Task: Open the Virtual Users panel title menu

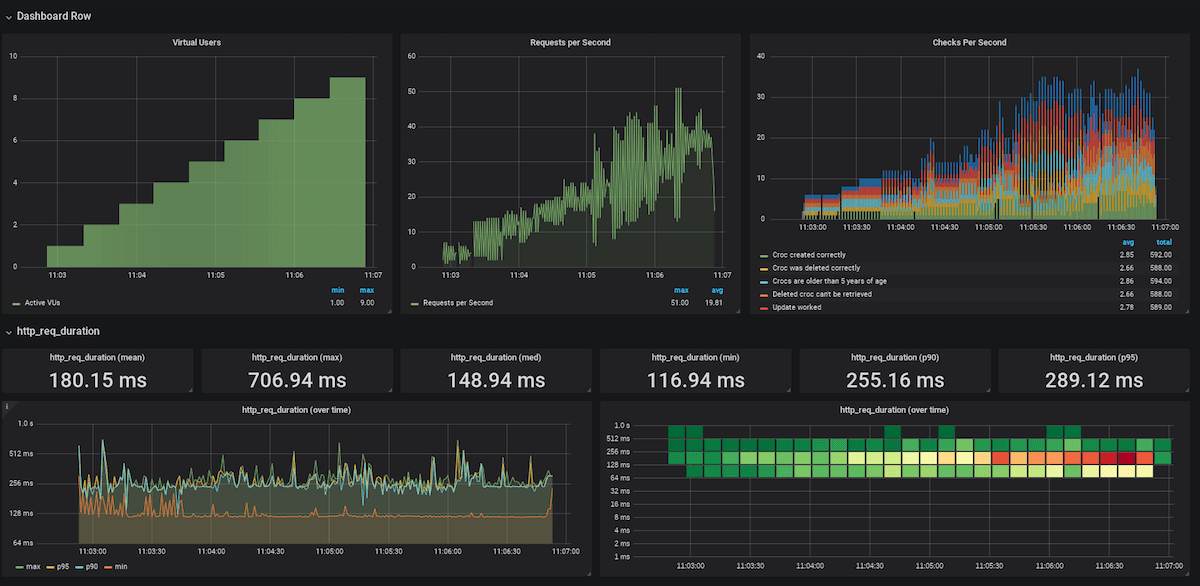Action: coord(197,43)
